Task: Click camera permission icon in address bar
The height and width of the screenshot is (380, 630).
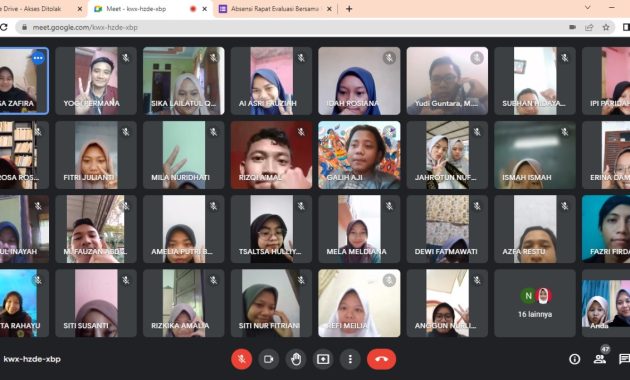Action: coord(573,27)
